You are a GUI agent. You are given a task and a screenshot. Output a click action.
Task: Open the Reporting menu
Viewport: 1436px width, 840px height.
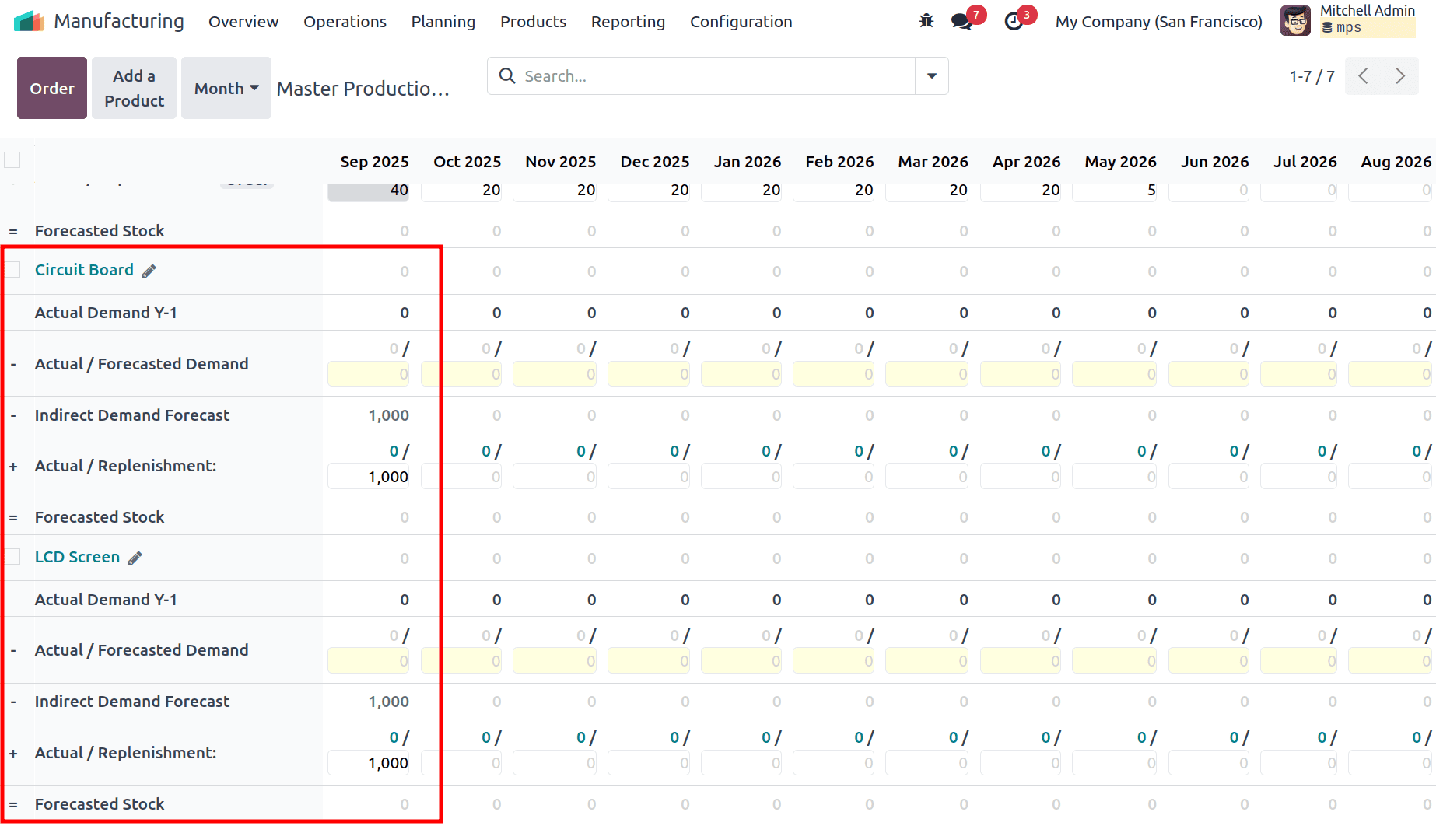point(627,22)
